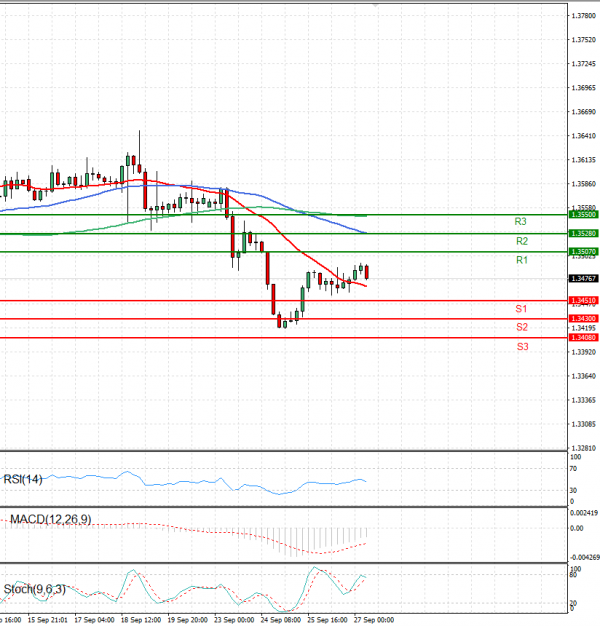Click the 1.37245 price axis value
The height and width of the screenshot is (626, 600).
click(x=583, y=64)
